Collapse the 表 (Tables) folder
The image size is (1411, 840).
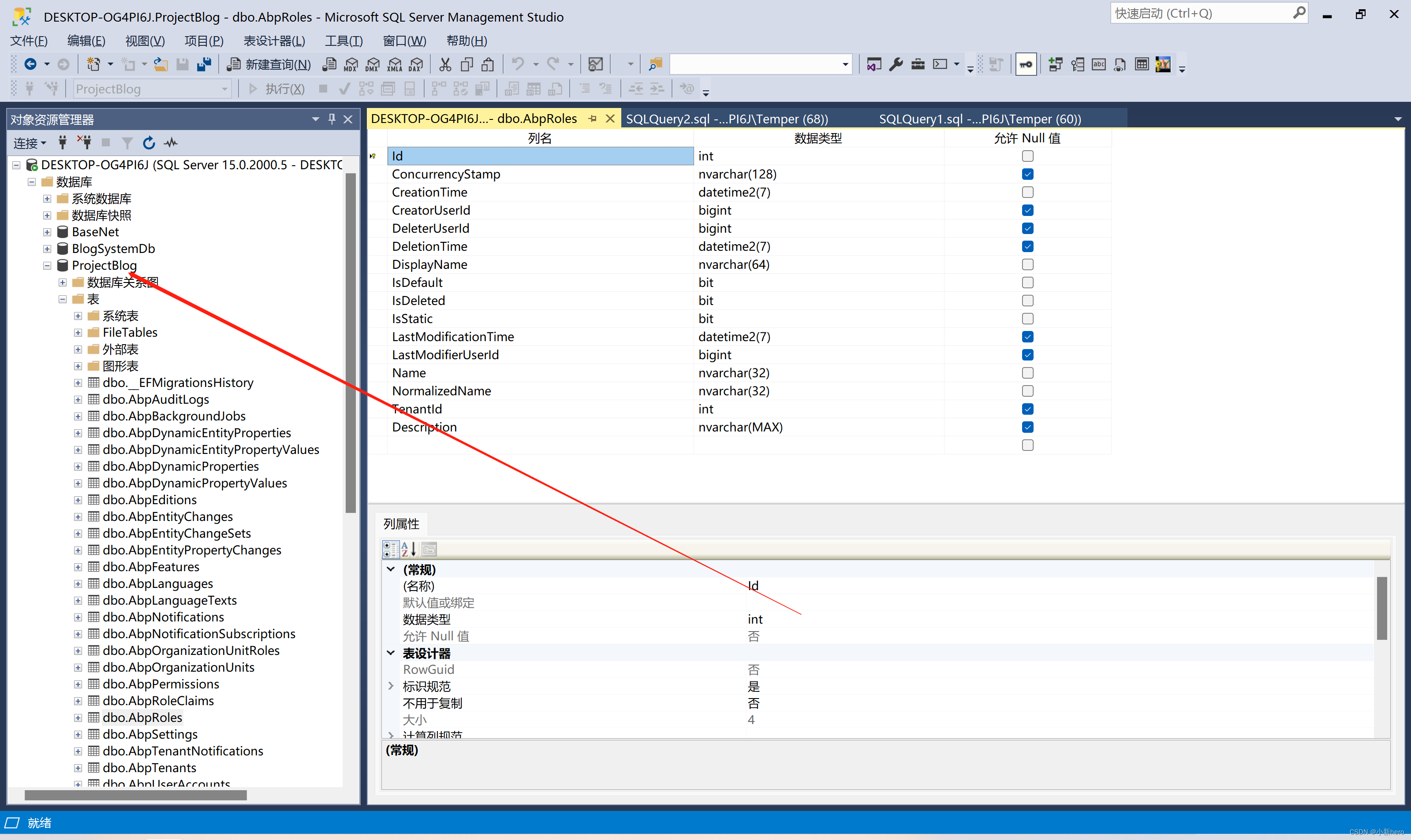[x=63, y=299]
